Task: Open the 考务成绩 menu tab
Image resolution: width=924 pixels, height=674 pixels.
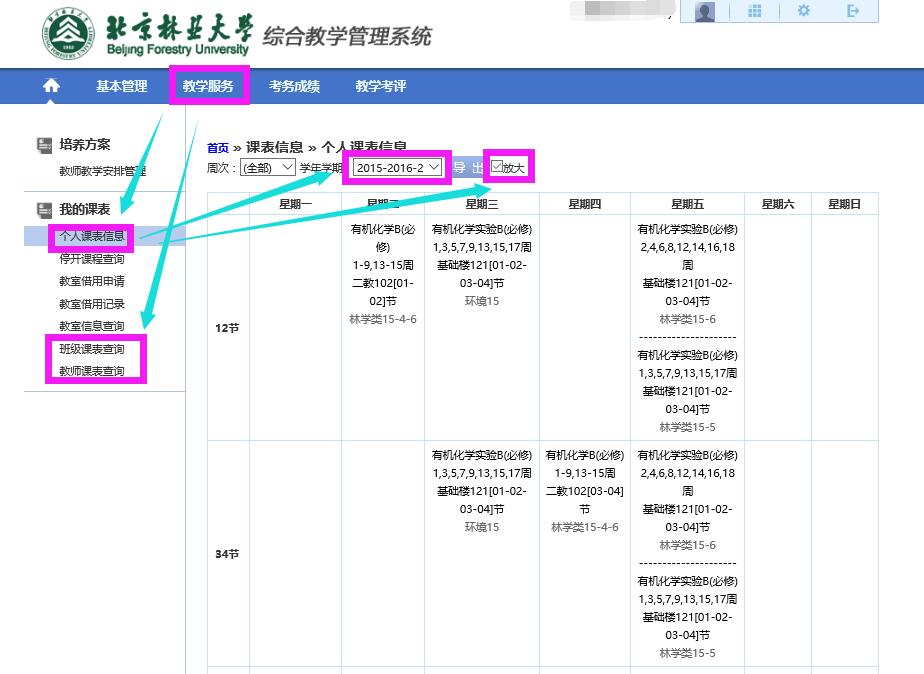Action: pyautogui.click(x=294, y=87)
